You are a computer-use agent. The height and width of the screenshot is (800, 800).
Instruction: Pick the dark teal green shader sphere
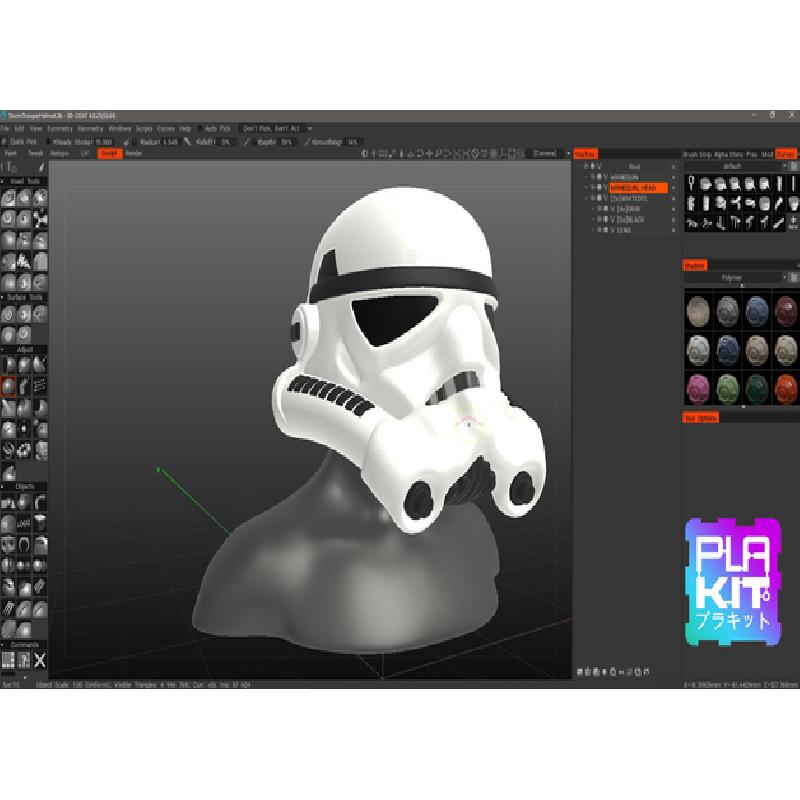(757, 389)
